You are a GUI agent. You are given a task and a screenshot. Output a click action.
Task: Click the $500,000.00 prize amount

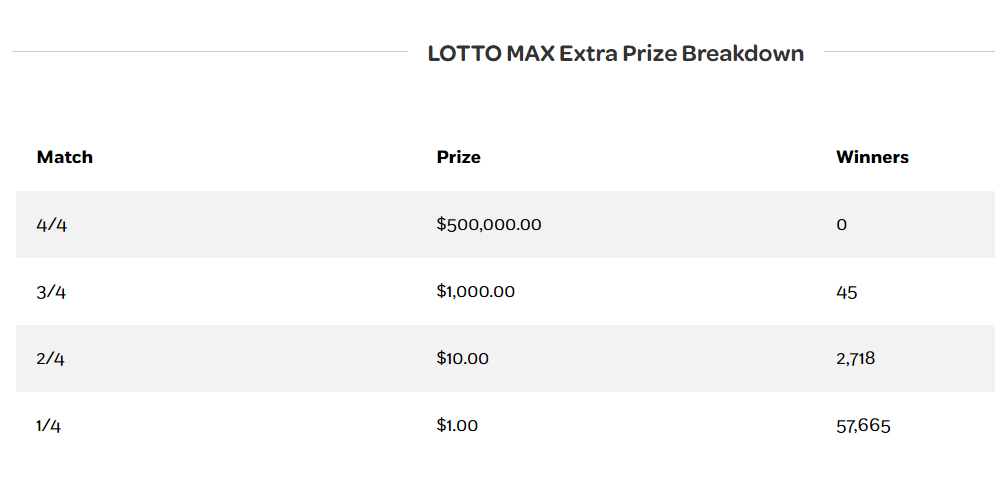[x=489, y=225]
